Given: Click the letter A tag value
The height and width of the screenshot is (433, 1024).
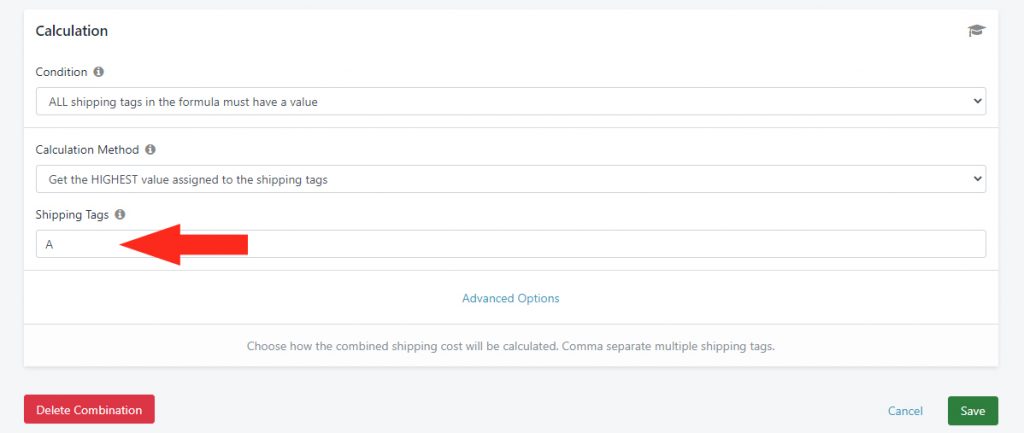Looking at the screenshot, I should (x=49, y=245).
